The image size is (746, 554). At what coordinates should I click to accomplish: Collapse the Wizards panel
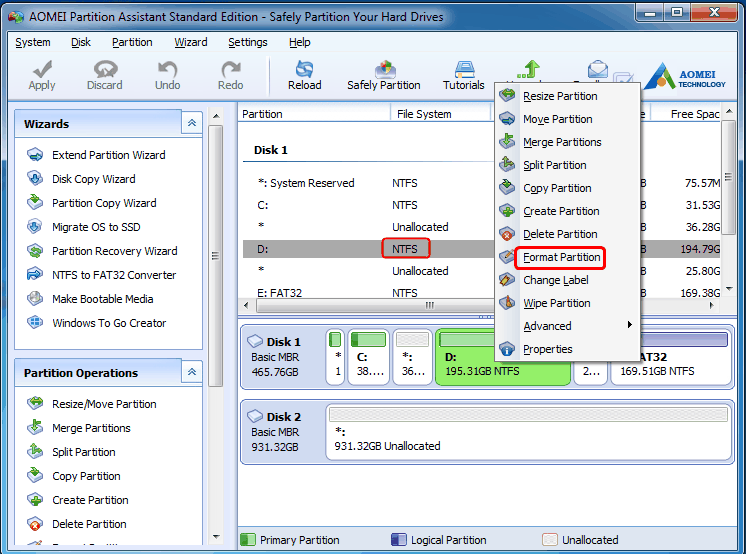[x=192, y=123]
